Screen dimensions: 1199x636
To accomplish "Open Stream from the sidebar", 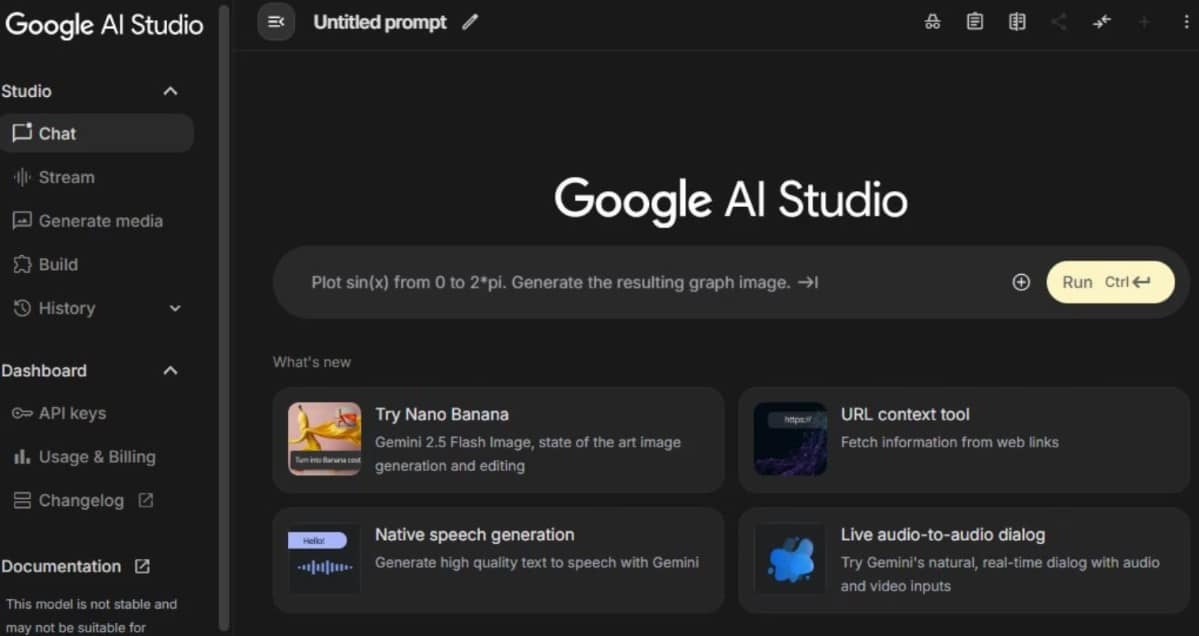I will (67, 177).
